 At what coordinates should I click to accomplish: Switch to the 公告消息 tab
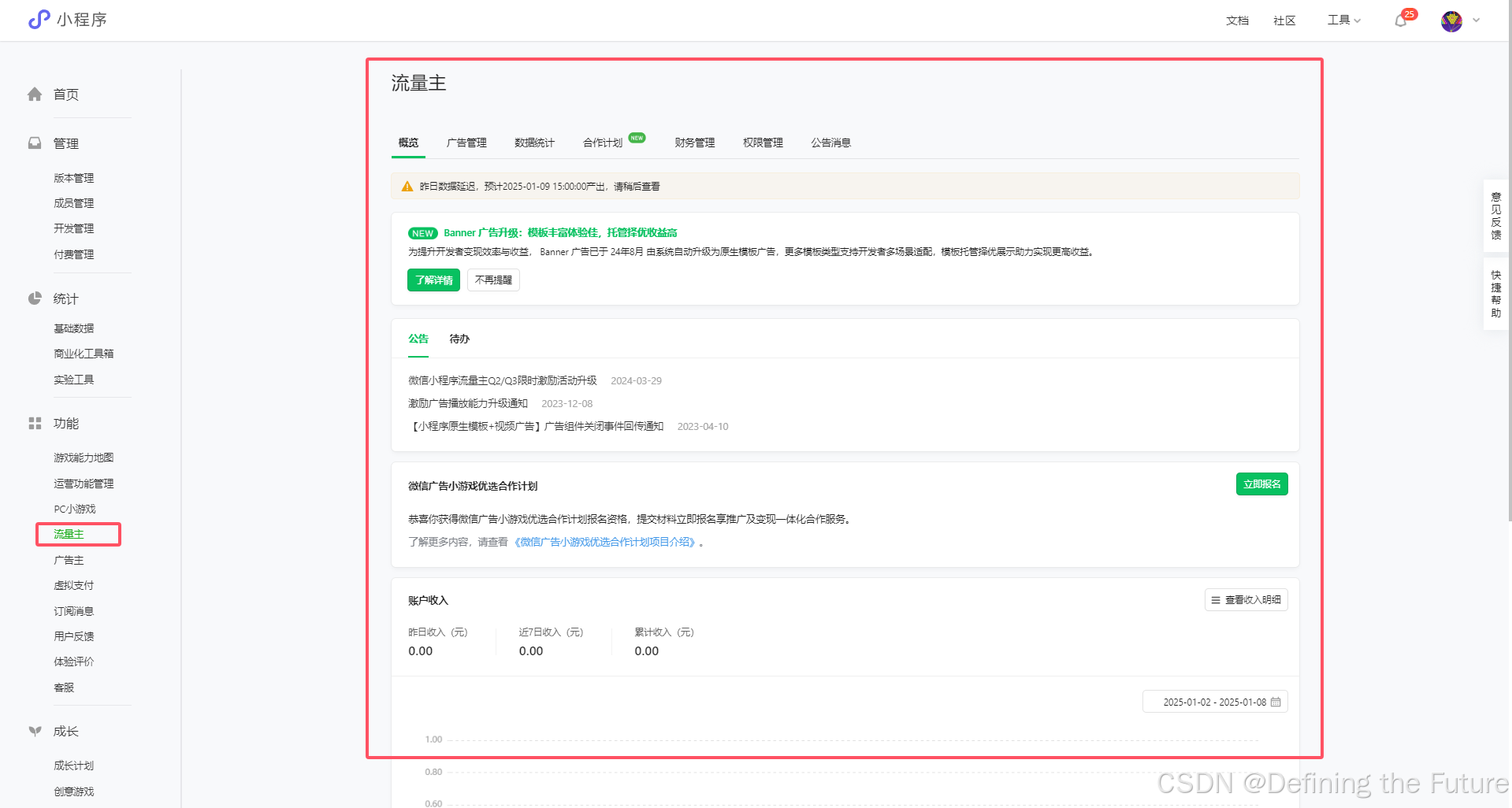coord(831,143)
